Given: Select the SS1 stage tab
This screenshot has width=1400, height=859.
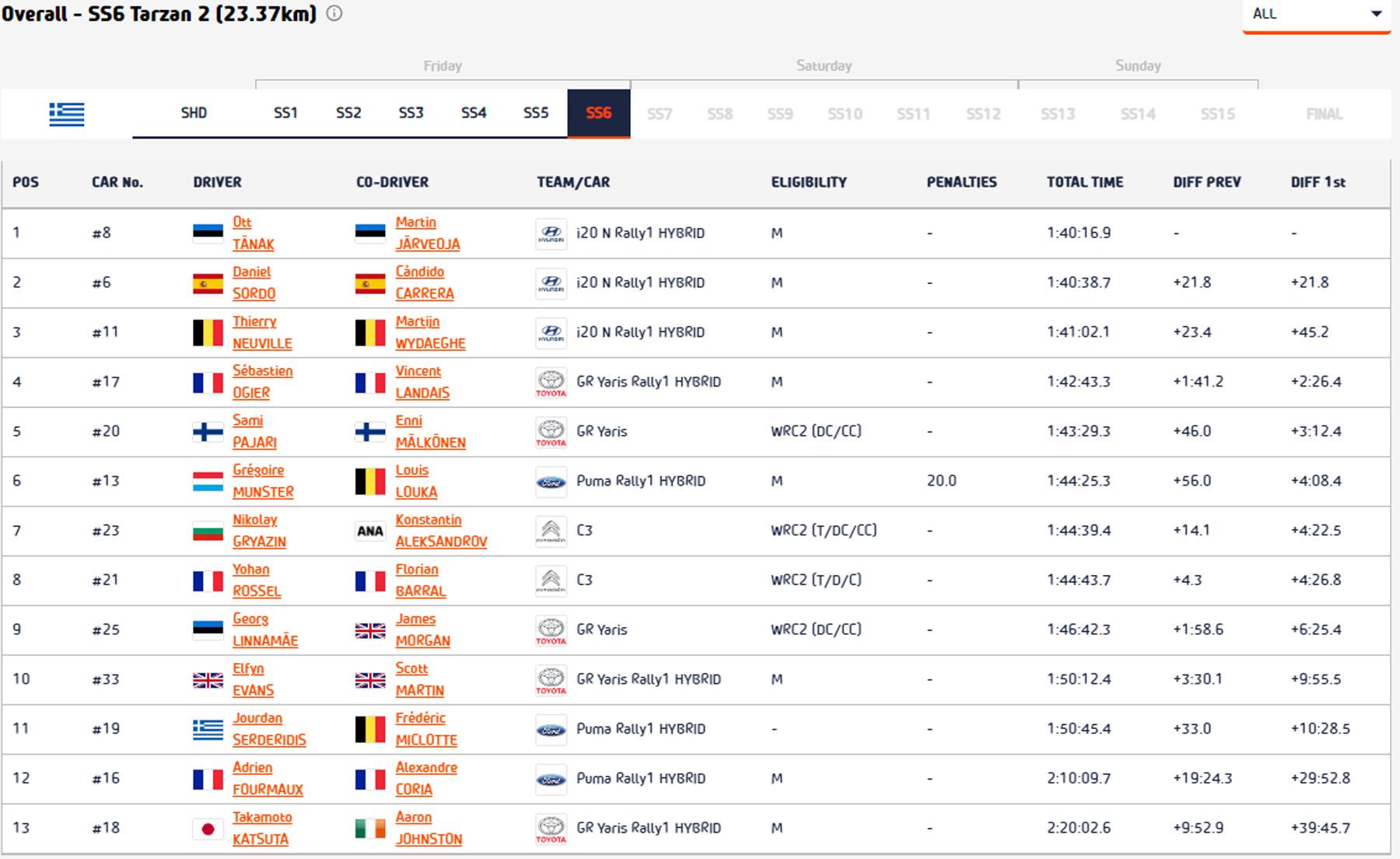Looking at the screenshot, I should pyautogui.click(x=285, y=113).
